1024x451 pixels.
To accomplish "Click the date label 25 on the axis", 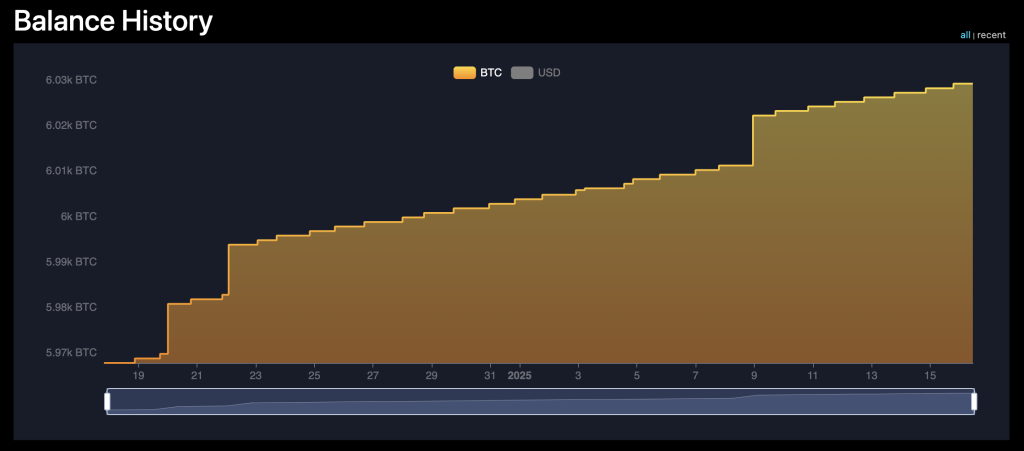I will pos(314,376).
